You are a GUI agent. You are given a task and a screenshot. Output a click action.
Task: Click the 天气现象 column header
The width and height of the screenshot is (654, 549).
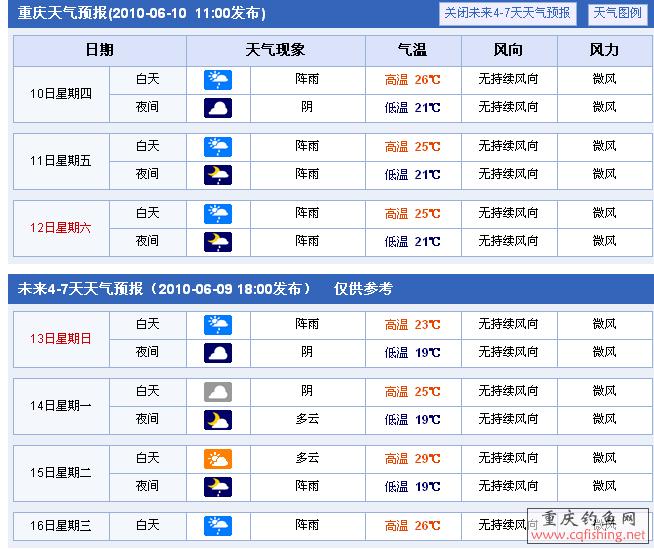click(x=276, y=50)
